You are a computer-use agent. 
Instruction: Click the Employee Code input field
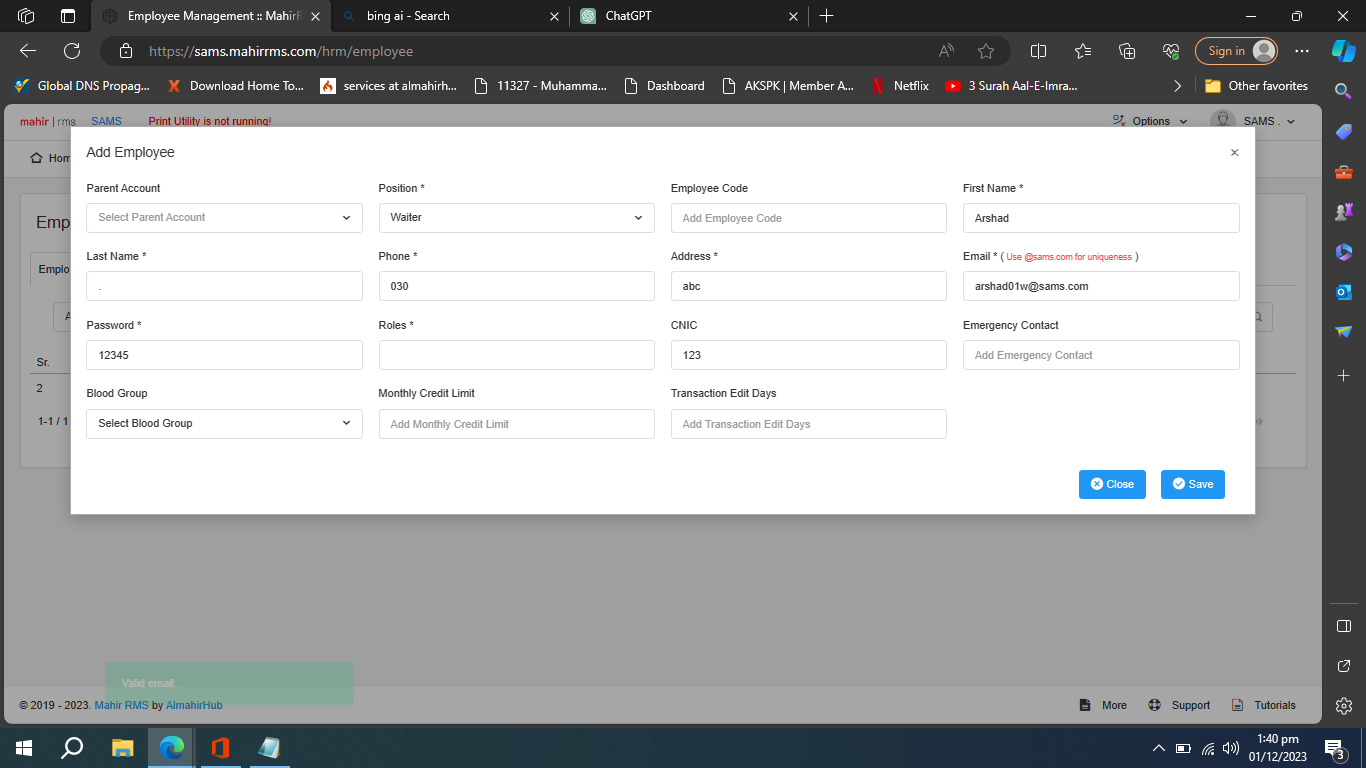[808, 218]
